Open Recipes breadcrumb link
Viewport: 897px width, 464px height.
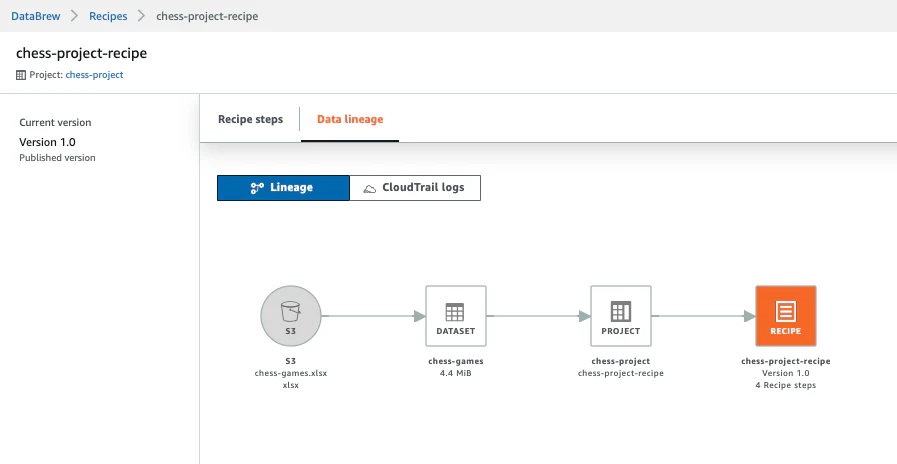tap(108, 16)
